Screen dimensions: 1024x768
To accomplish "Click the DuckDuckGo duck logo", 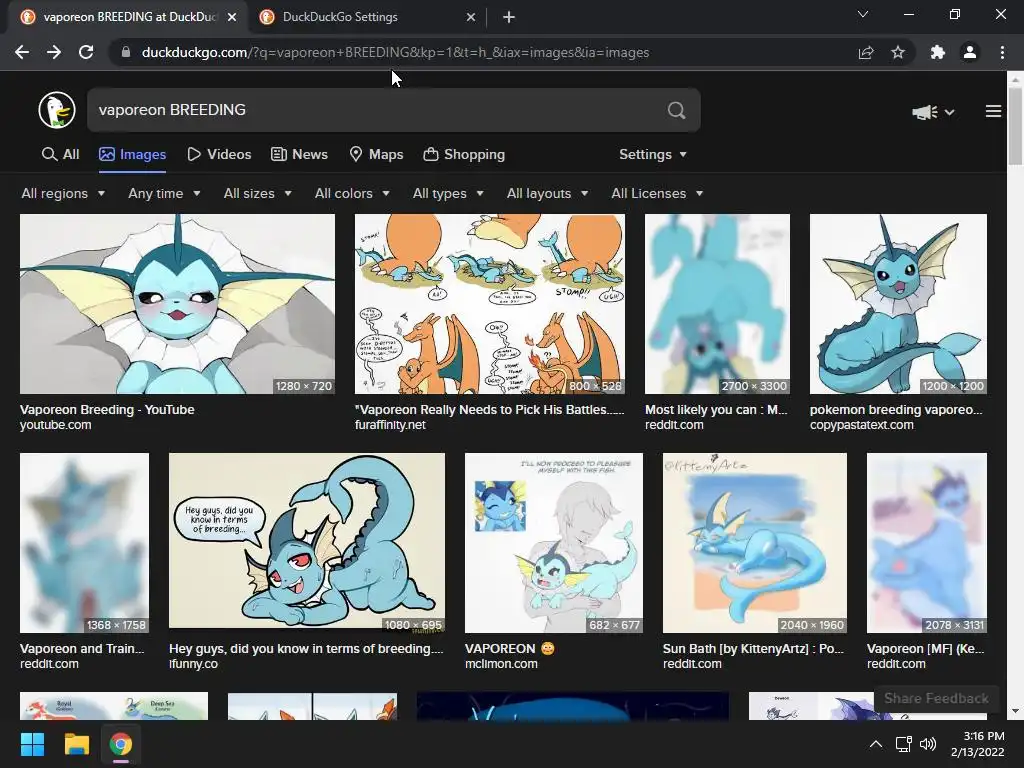I will [x=57, y=110].
